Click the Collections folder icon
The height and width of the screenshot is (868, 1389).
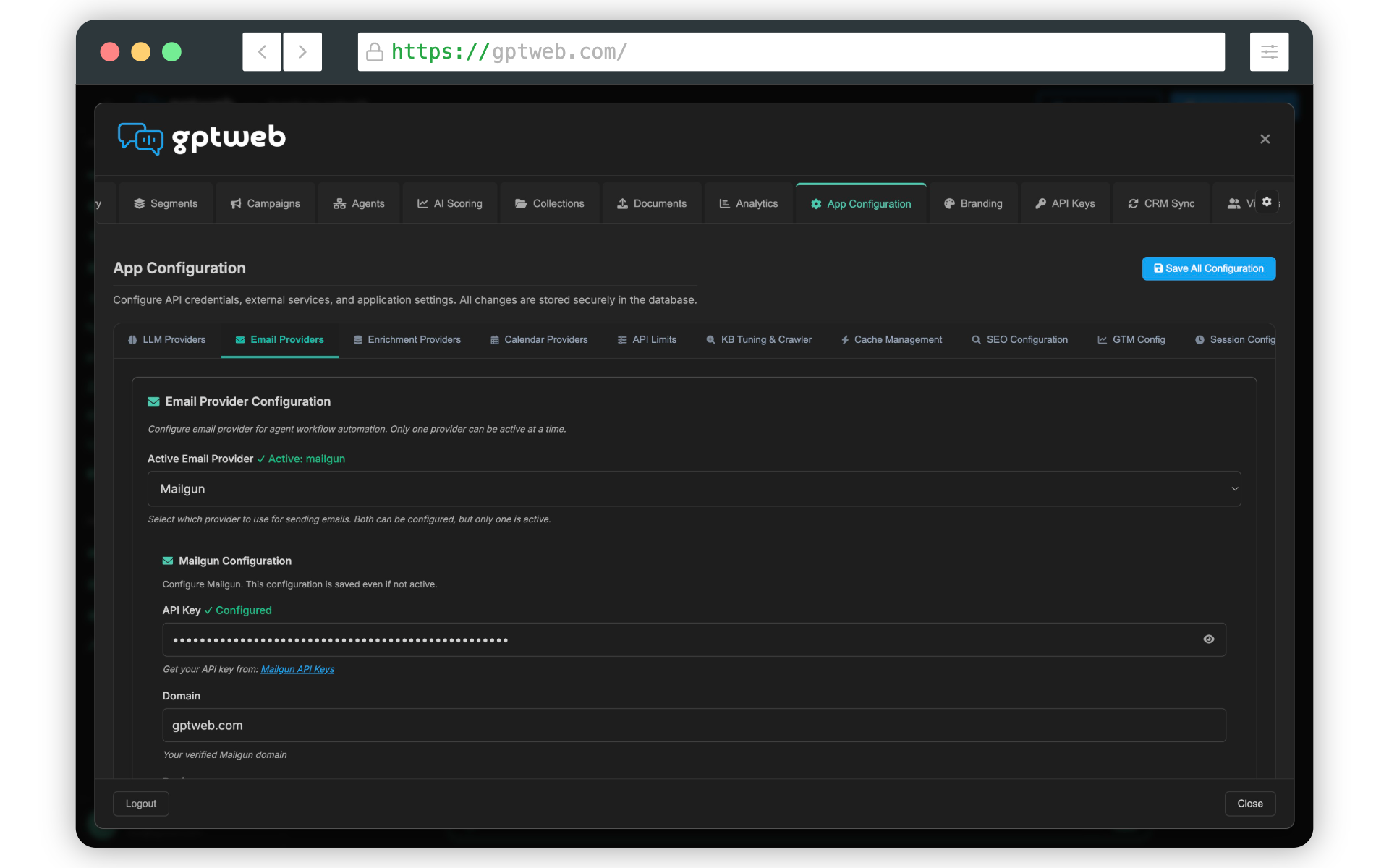[521, 204]
